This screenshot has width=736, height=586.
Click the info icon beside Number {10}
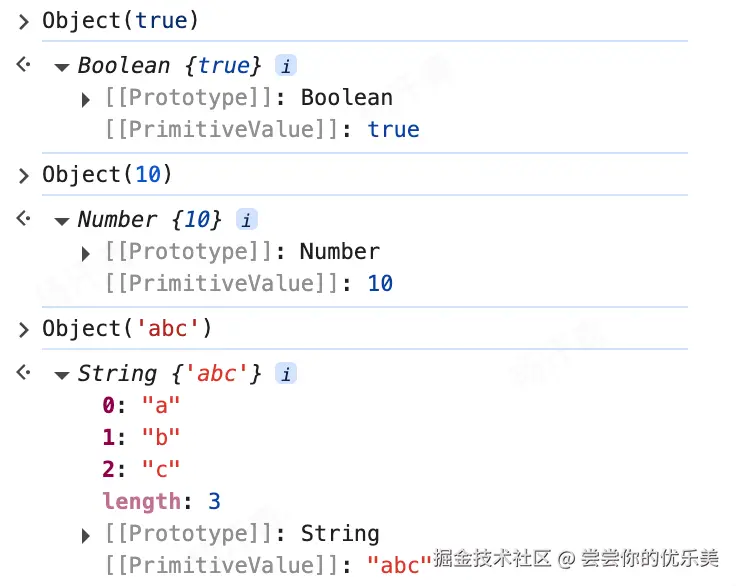click(x=246, y=220)
